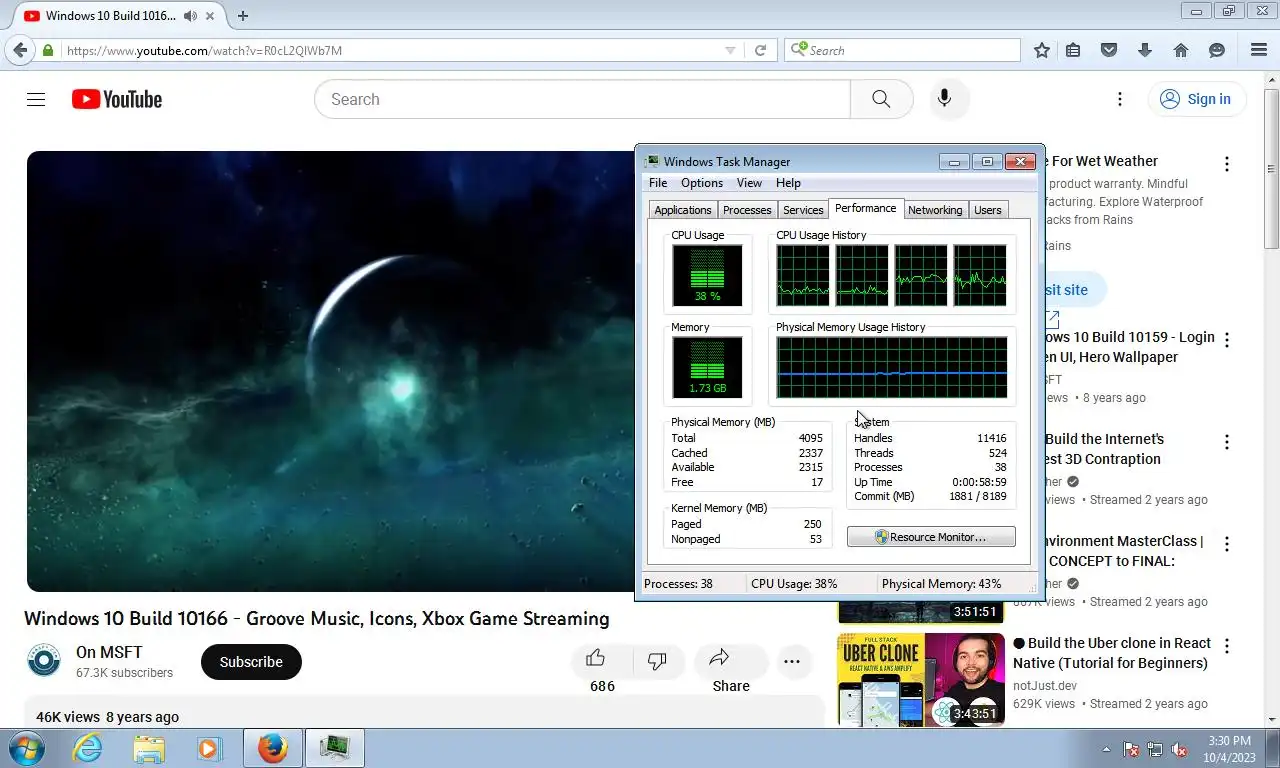Open Firefox downloads arrow icon
The width and height of the screenshot is (1280, 768).
pyautogui.click(x=1145, y=50)
